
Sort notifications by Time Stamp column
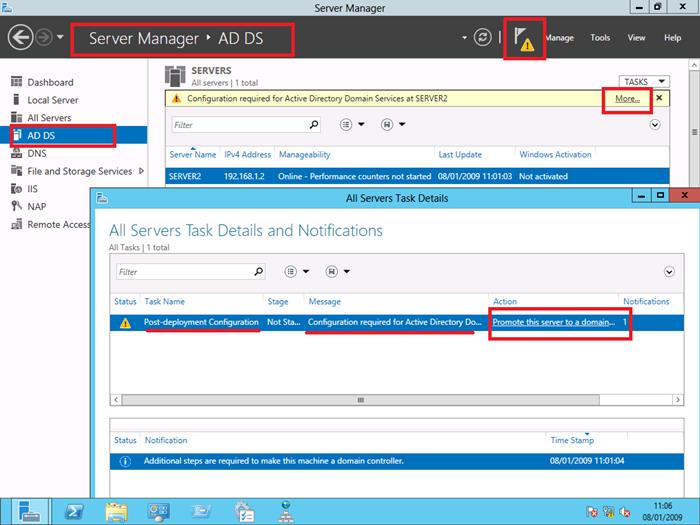(x=572, y=440)
